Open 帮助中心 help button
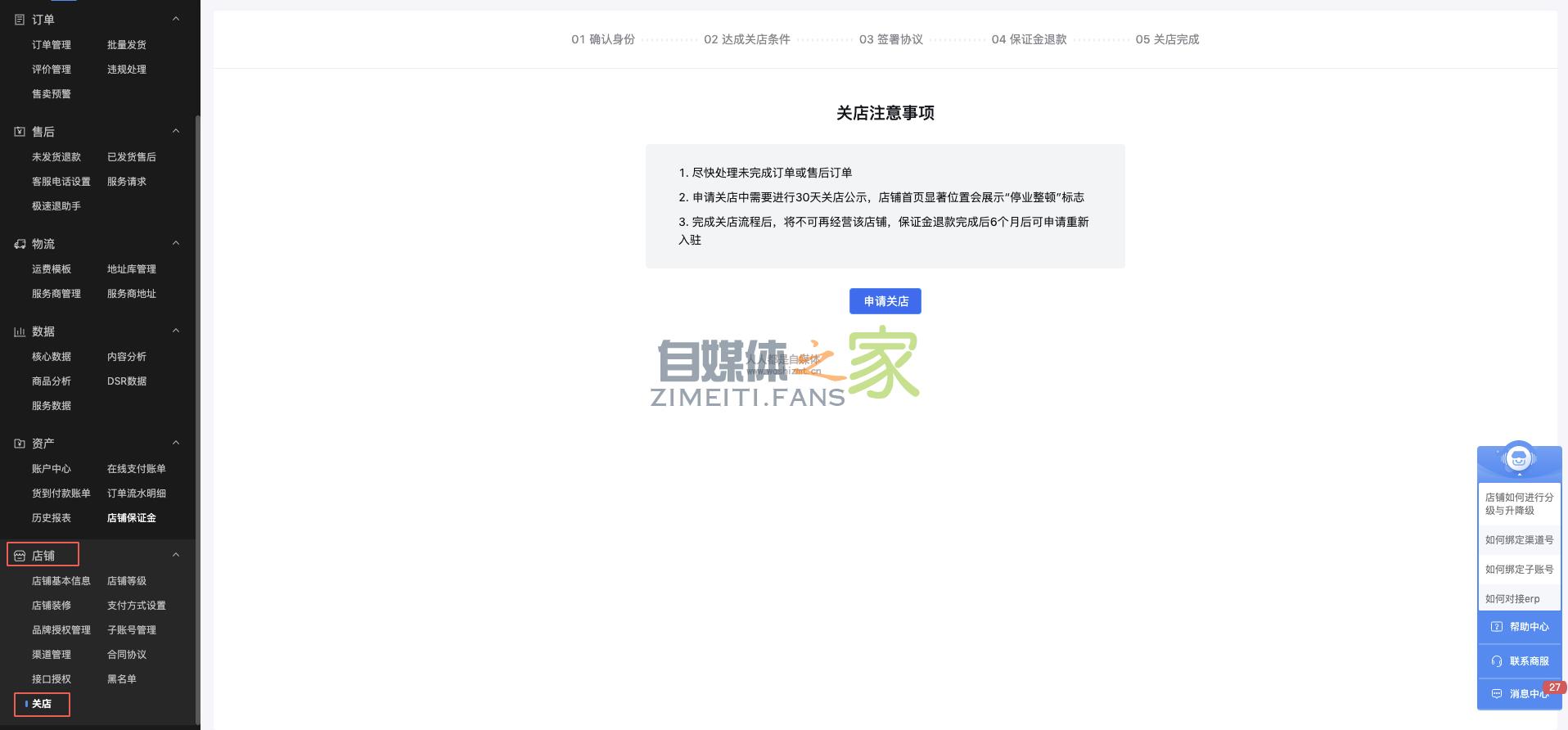Image resolution: width=1568 pixels, height=730 pixels. coord(1520,627)
